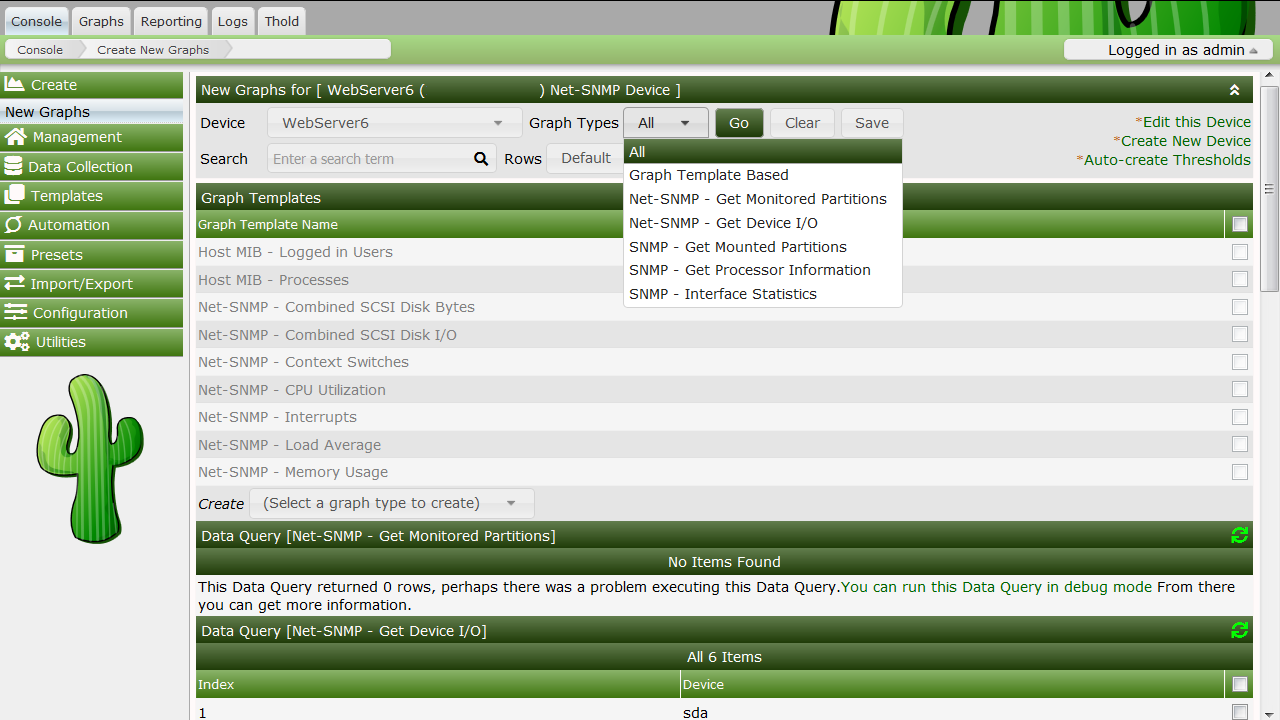This screenshot has width=1280, height=720.
Task: Reload the Get Monitored Partitions data query
Action: tap(1239, 536)
